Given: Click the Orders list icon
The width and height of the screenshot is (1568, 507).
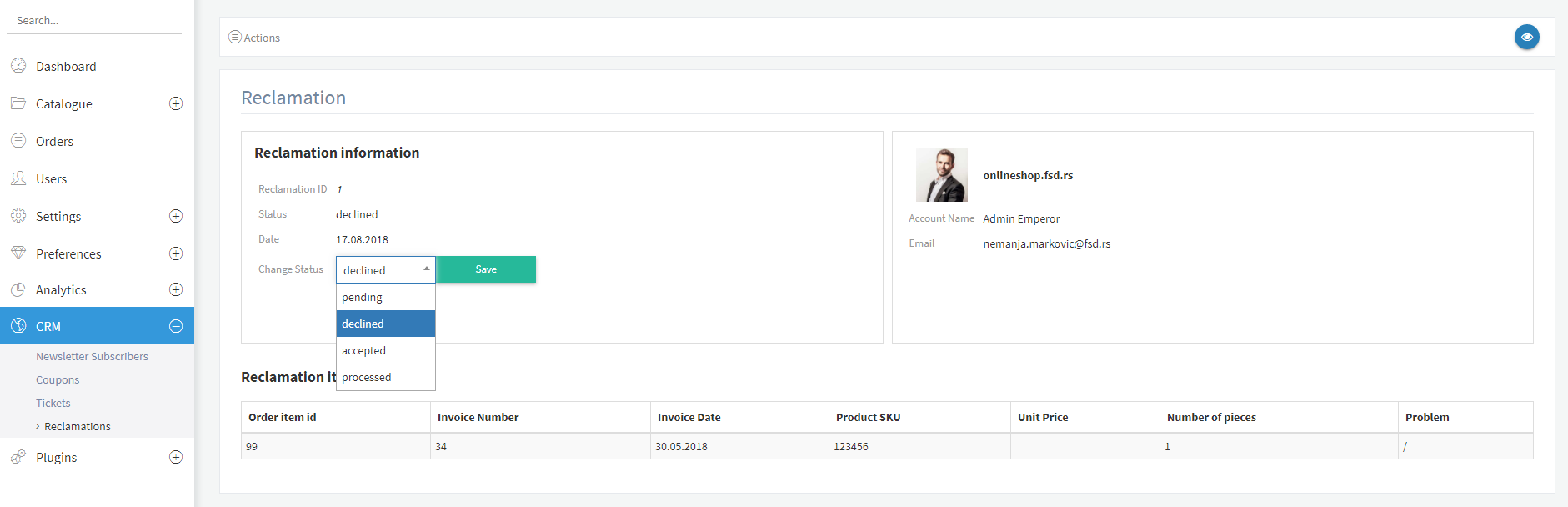Looking at the screenshot, I should (18, 141).
